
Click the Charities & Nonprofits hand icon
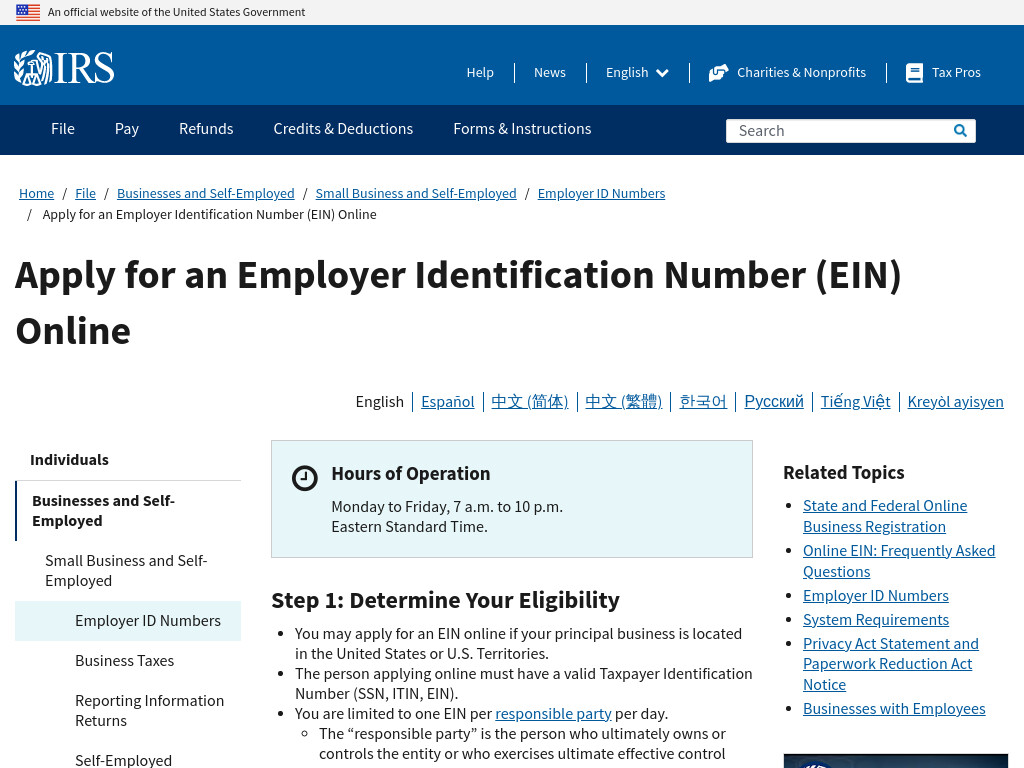pos(718,72)
